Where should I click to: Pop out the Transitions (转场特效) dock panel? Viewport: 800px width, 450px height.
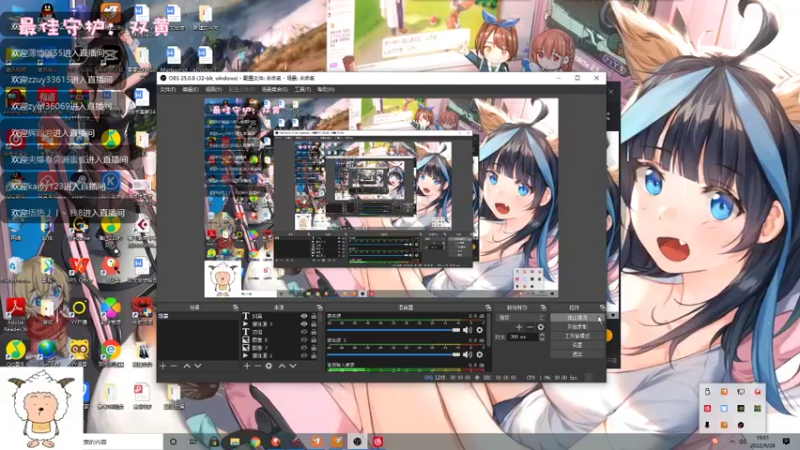[x=543, y=308]
